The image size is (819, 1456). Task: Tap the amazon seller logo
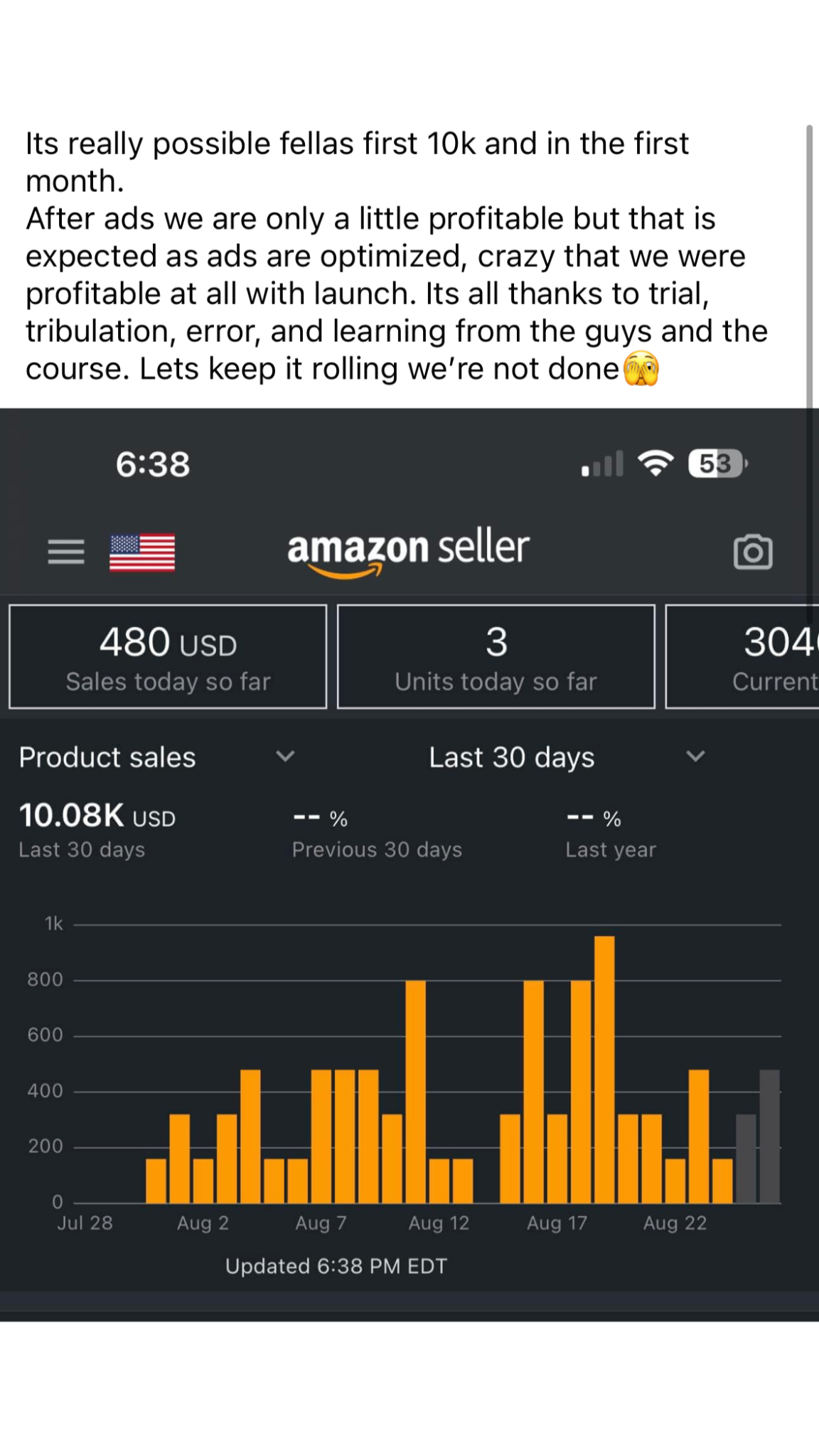[408, 550]
